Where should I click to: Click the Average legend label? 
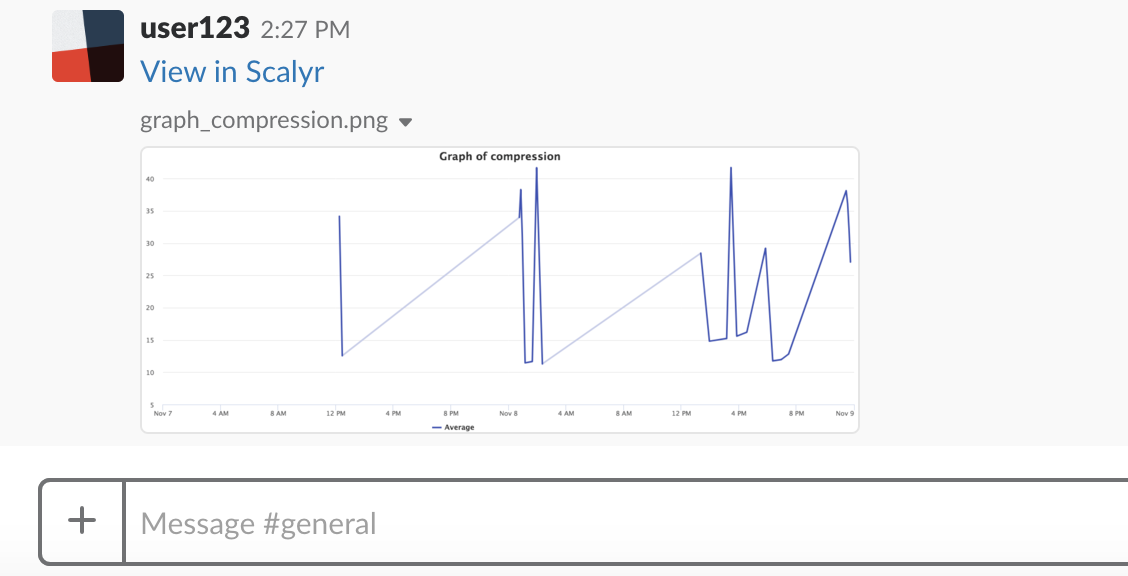(459, 427)
